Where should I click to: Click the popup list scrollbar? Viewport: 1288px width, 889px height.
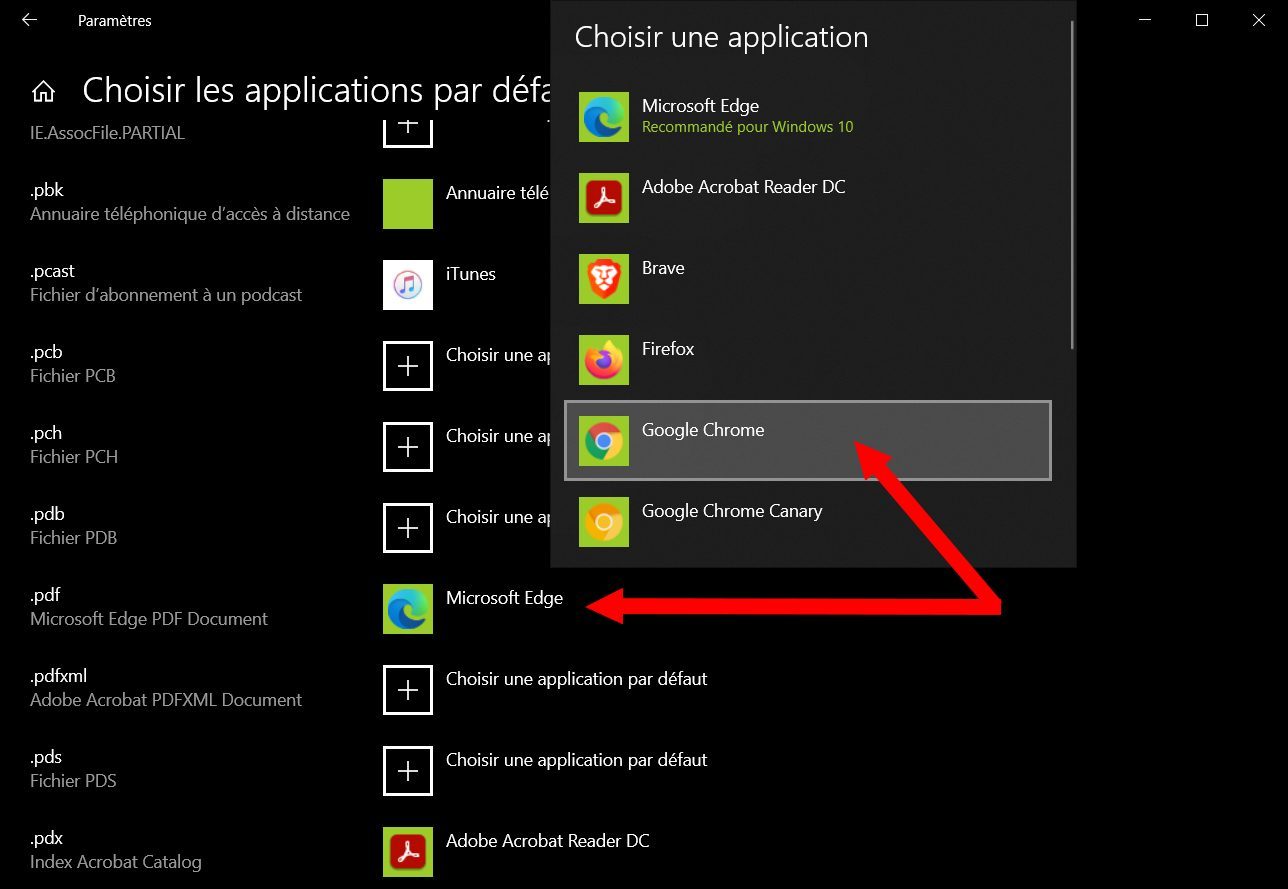[x=1072, y=185]
